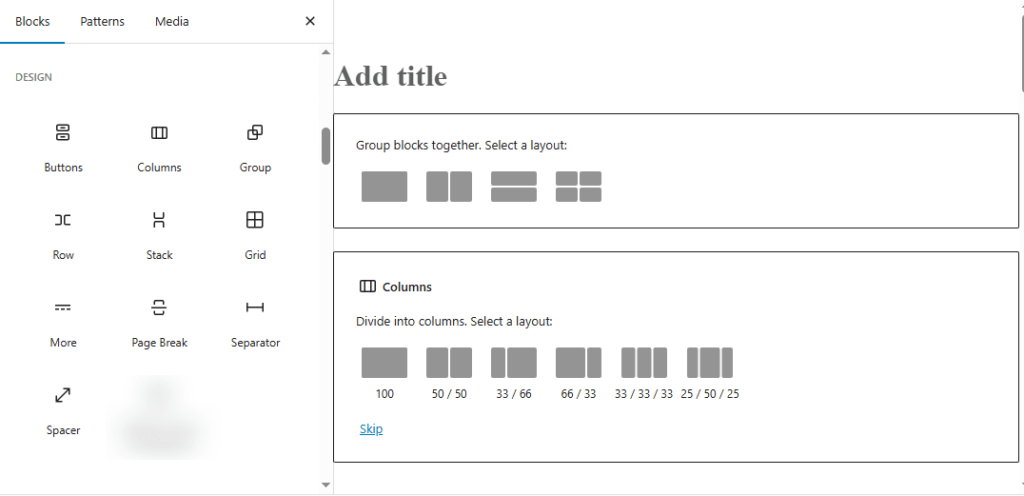Screen dimensions: 1024x496
Task: Insert the Spacer block
Action: coord(63,408)
